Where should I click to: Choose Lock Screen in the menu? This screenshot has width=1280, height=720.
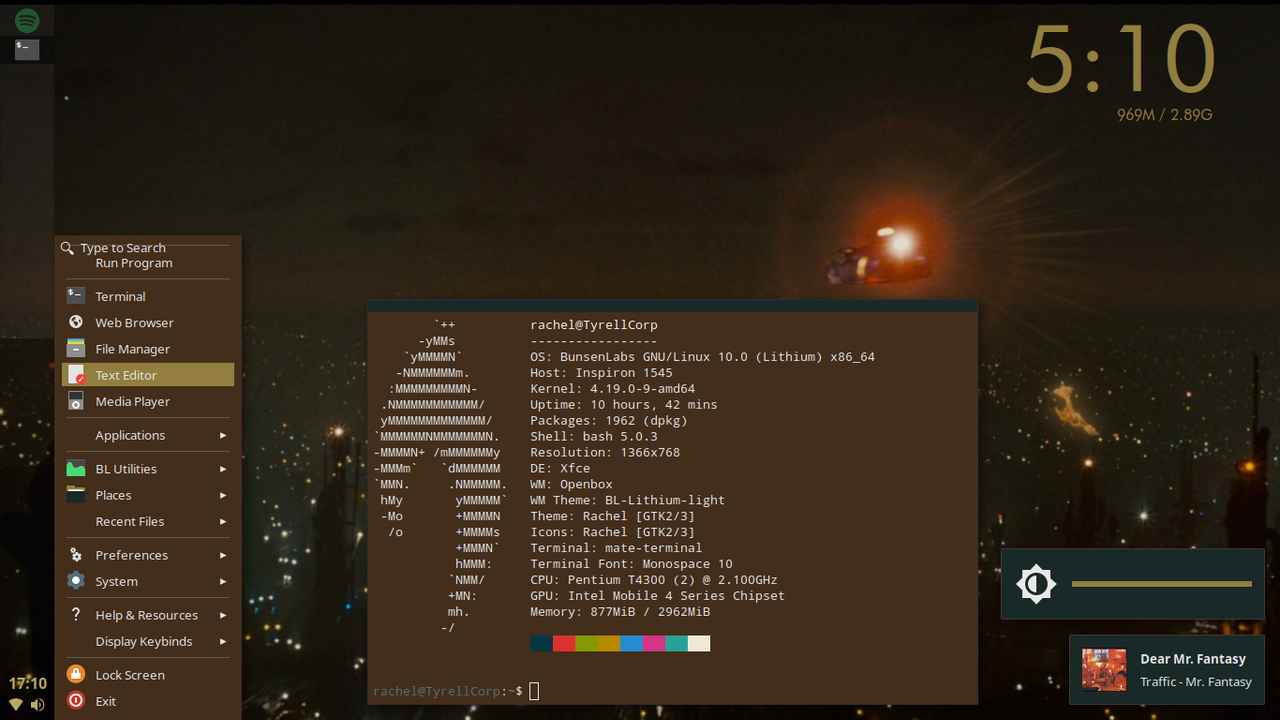point(148,675)
